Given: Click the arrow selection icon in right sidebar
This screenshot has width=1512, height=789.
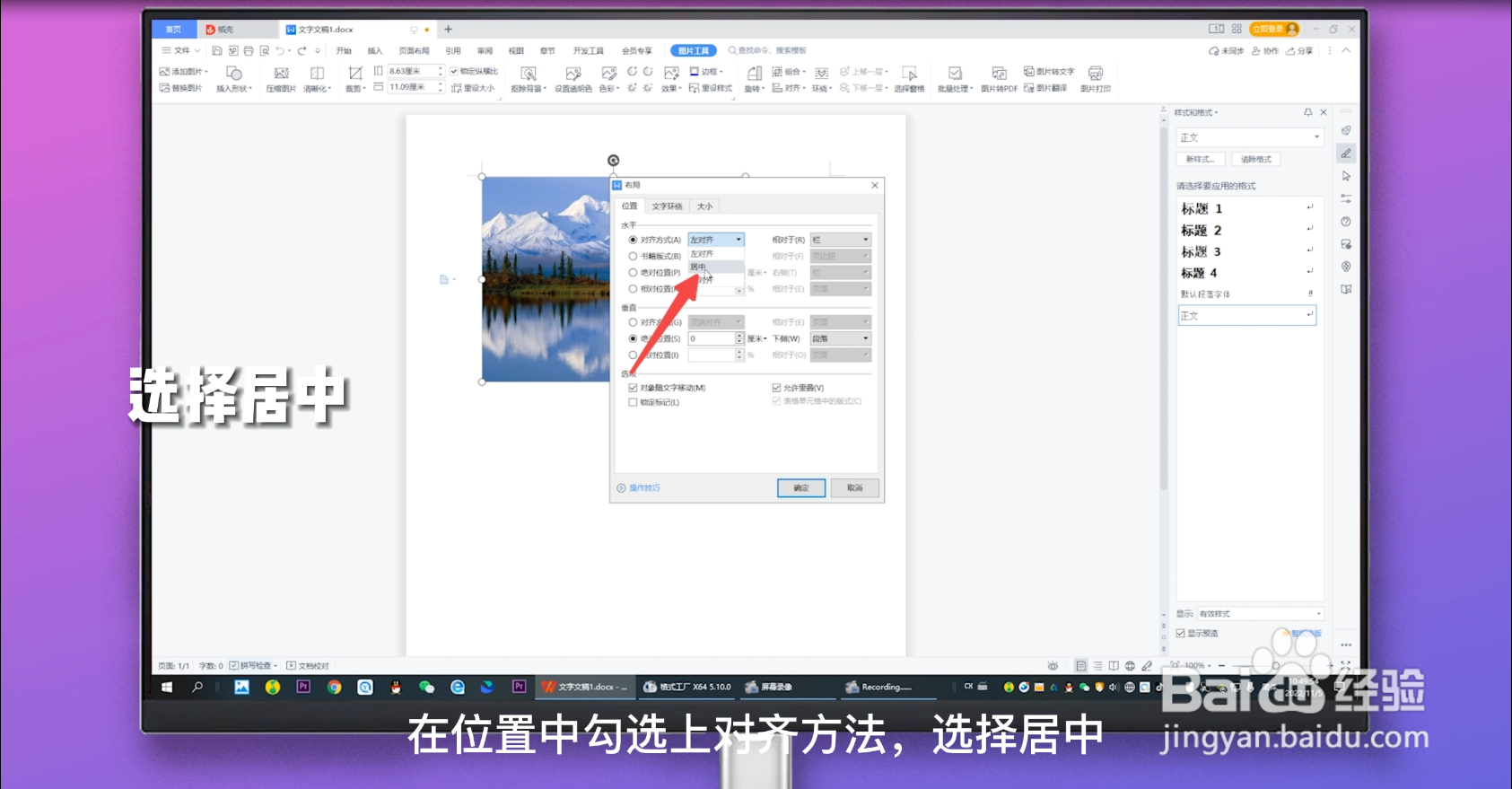Looking at the screenshot, I should coord(1346,176).
